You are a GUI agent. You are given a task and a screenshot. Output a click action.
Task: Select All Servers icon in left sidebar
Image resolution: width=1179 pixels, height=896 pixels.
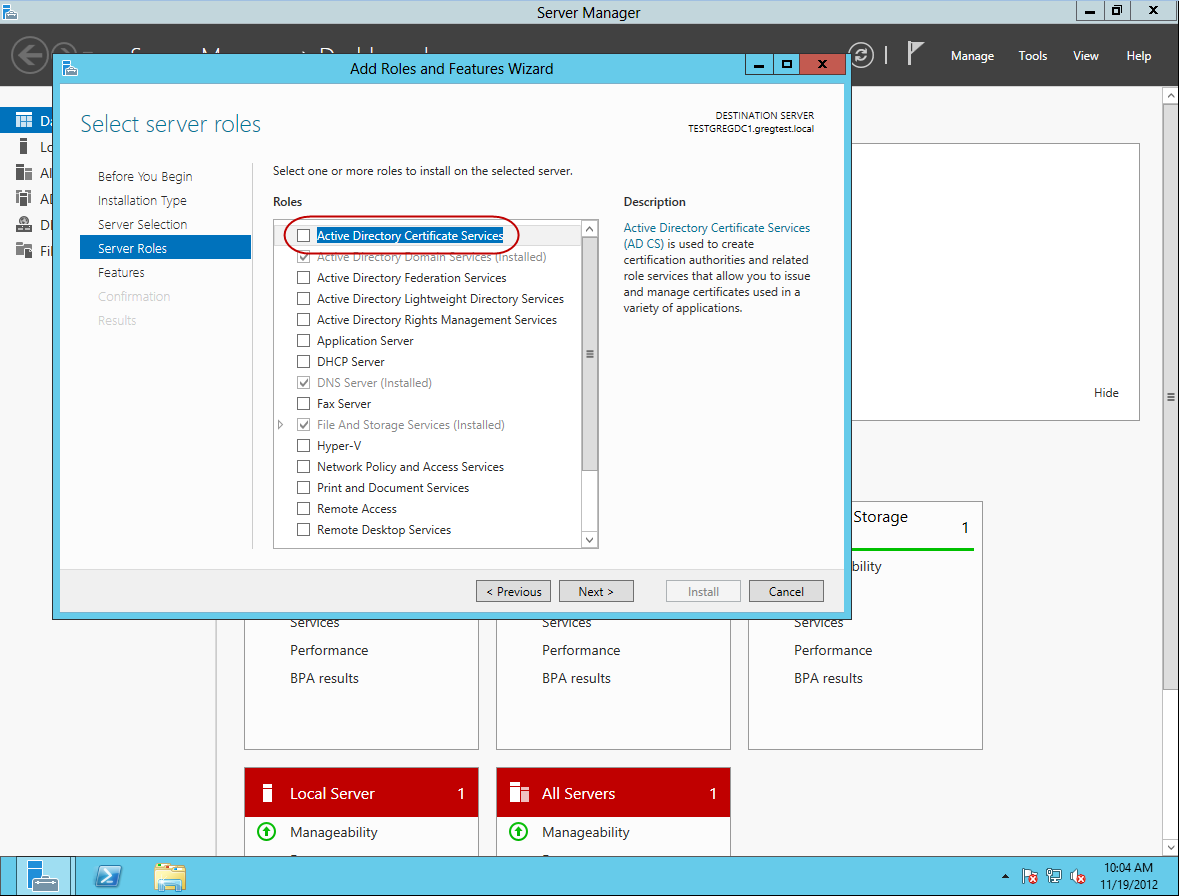[24, 173]
